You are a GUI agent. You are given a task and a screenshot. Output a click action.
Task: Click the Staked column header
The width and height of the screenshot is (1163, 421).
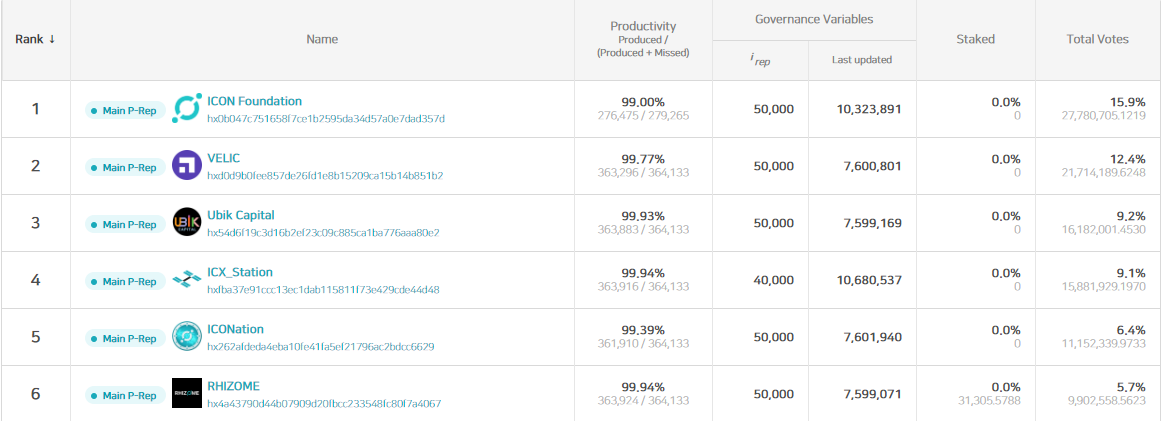tap(975, 39)
